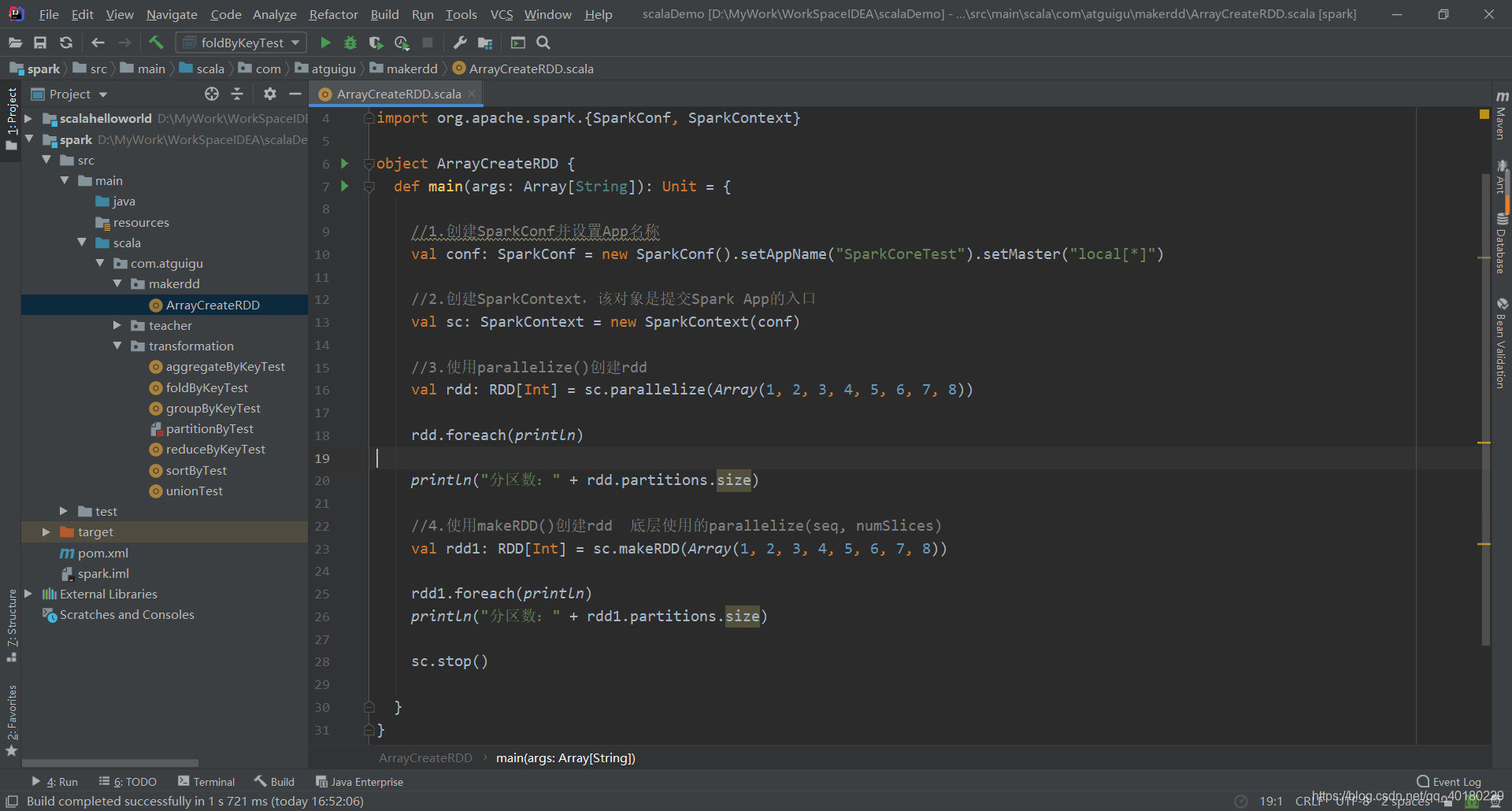Open the Structure side panel
Screen dimensions: 1512x811
(x=11, y=624)
